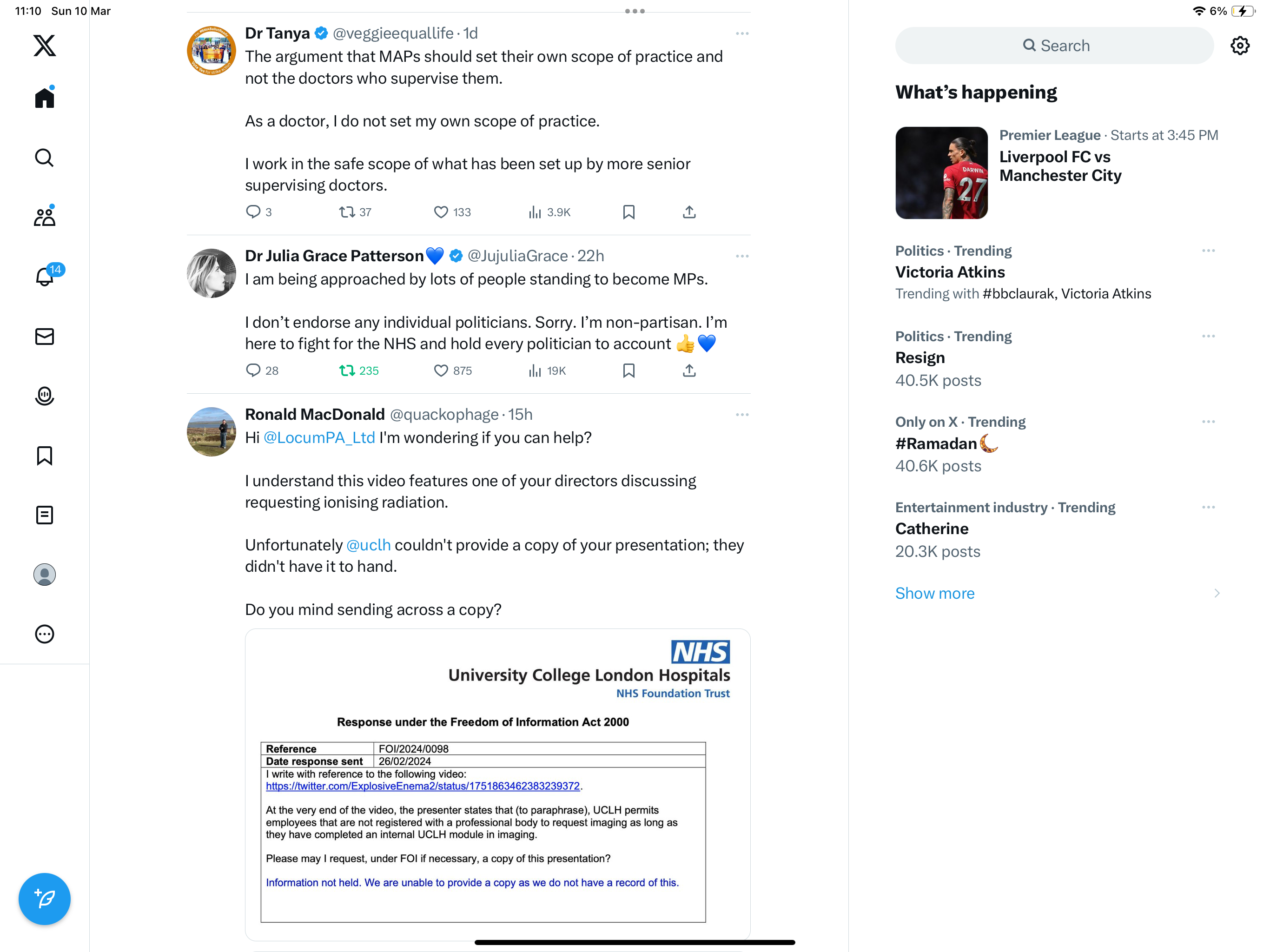Viewport: 1270px width, 952px height.
Task: Open the @LocumPA_Ltd mention link
Action: tap(319, 437)
